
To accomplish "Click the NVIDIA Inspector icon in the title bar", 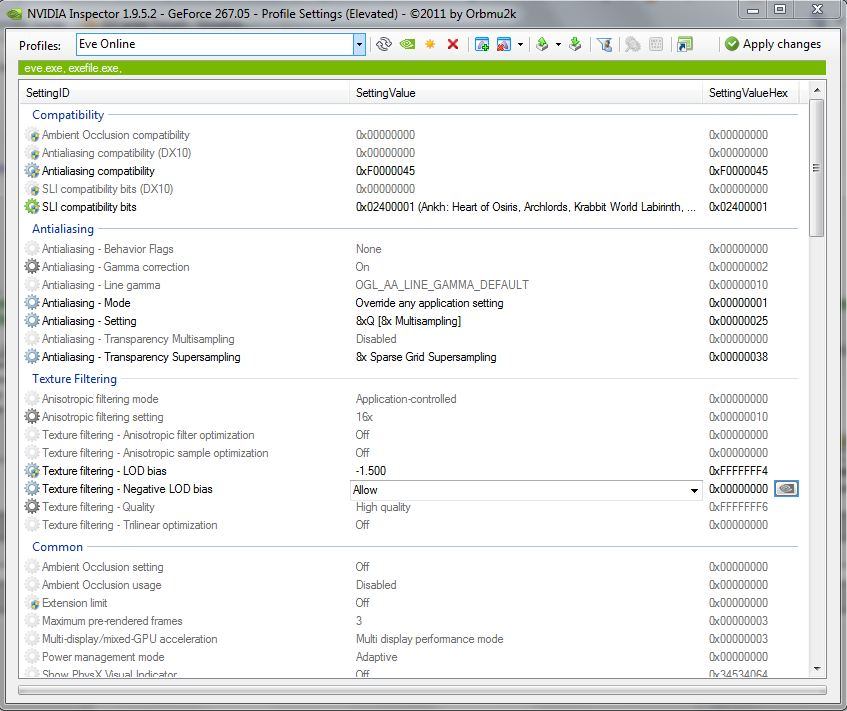I will (x=15, y=14).
